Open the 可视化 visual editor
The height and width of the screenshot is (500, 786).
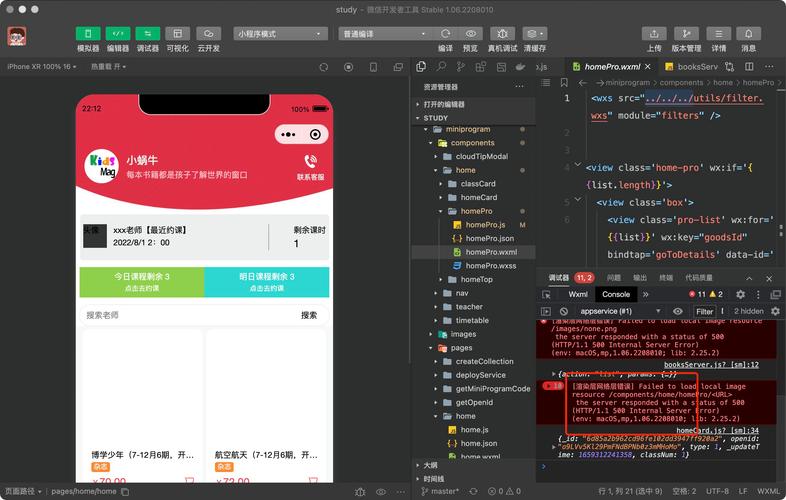point(177,34)
